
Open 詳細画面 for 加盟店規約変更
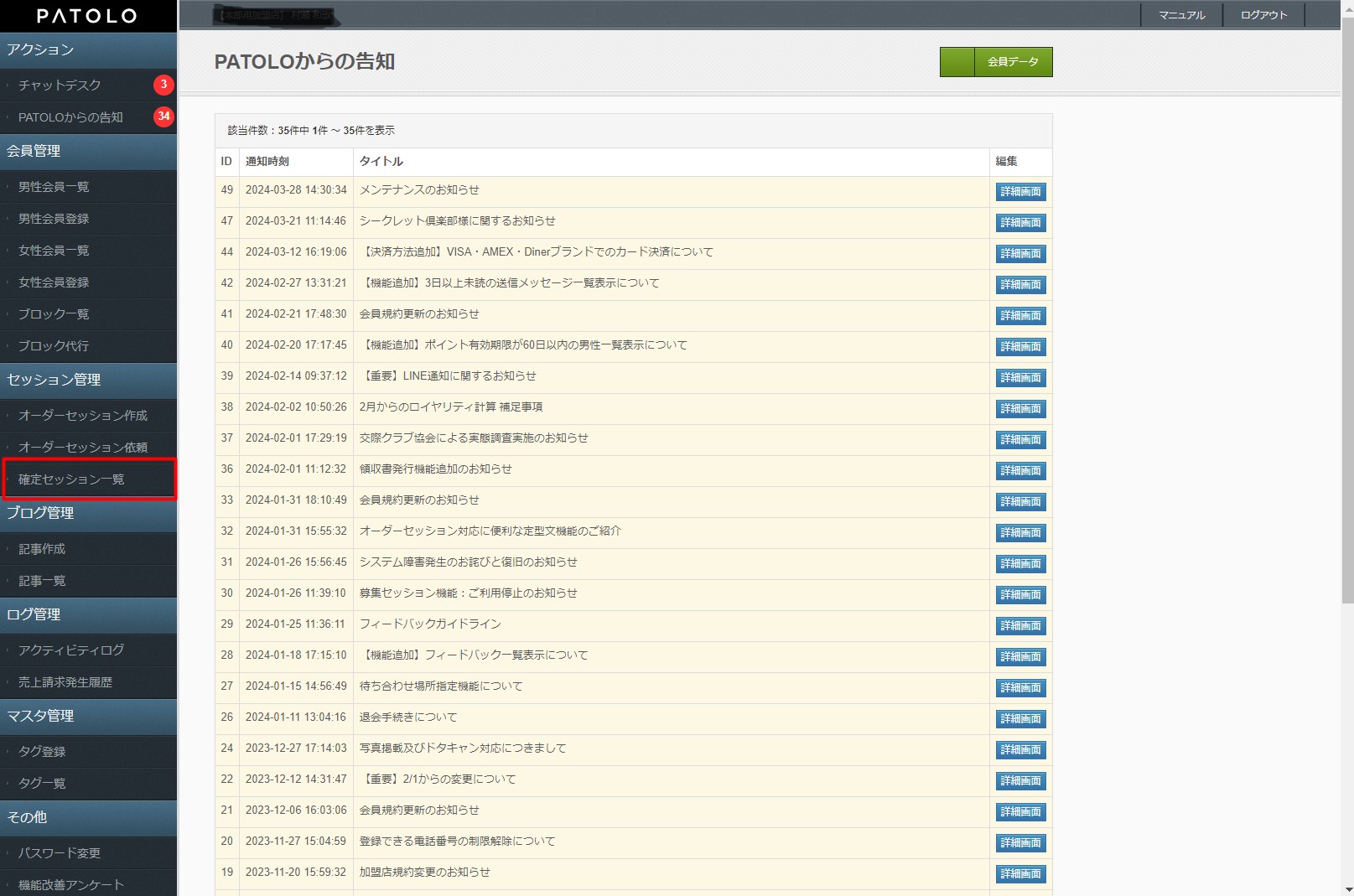[1020, 874]
